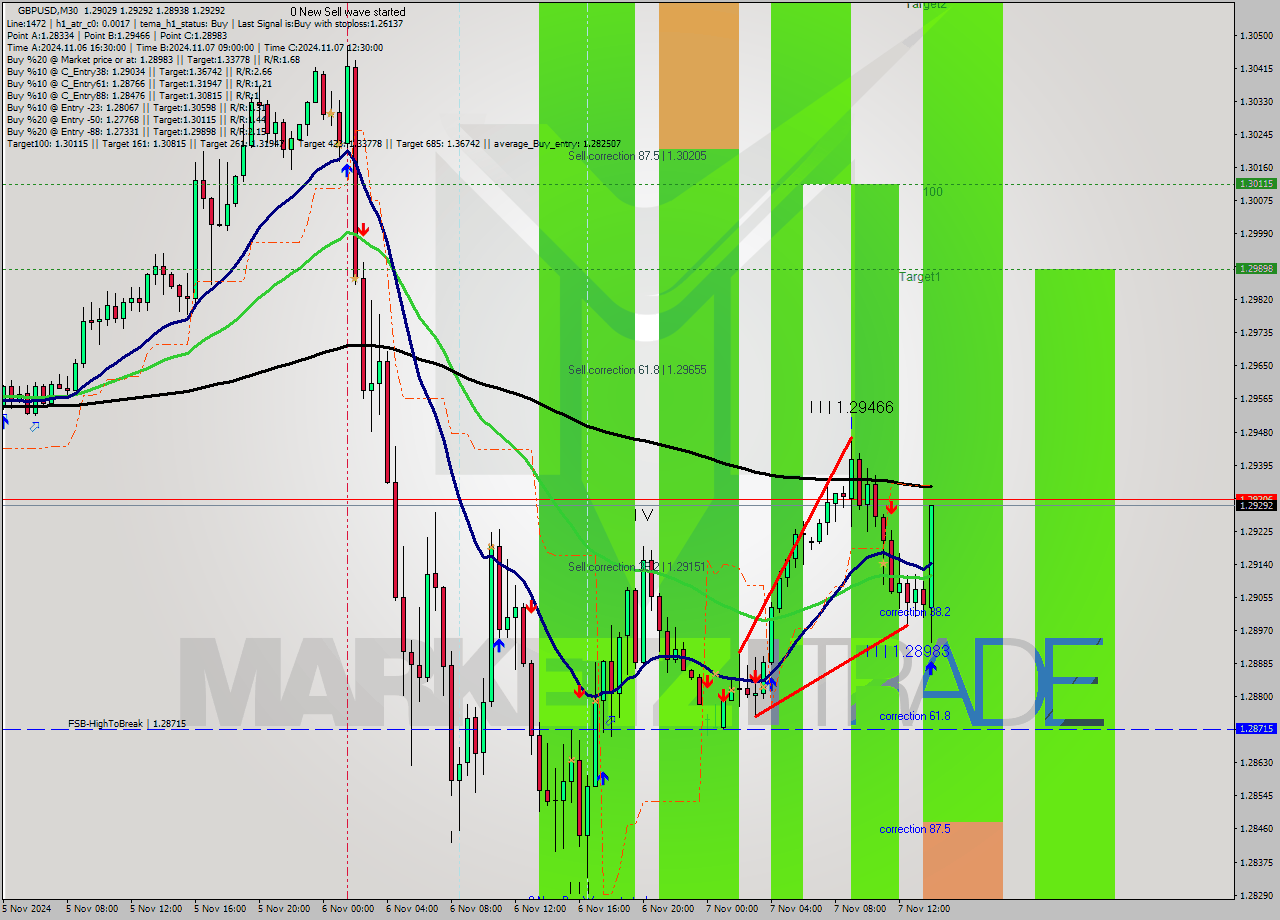
Task: Click the red down arrow after the 1.29466 peak
Action: (891, 508)
